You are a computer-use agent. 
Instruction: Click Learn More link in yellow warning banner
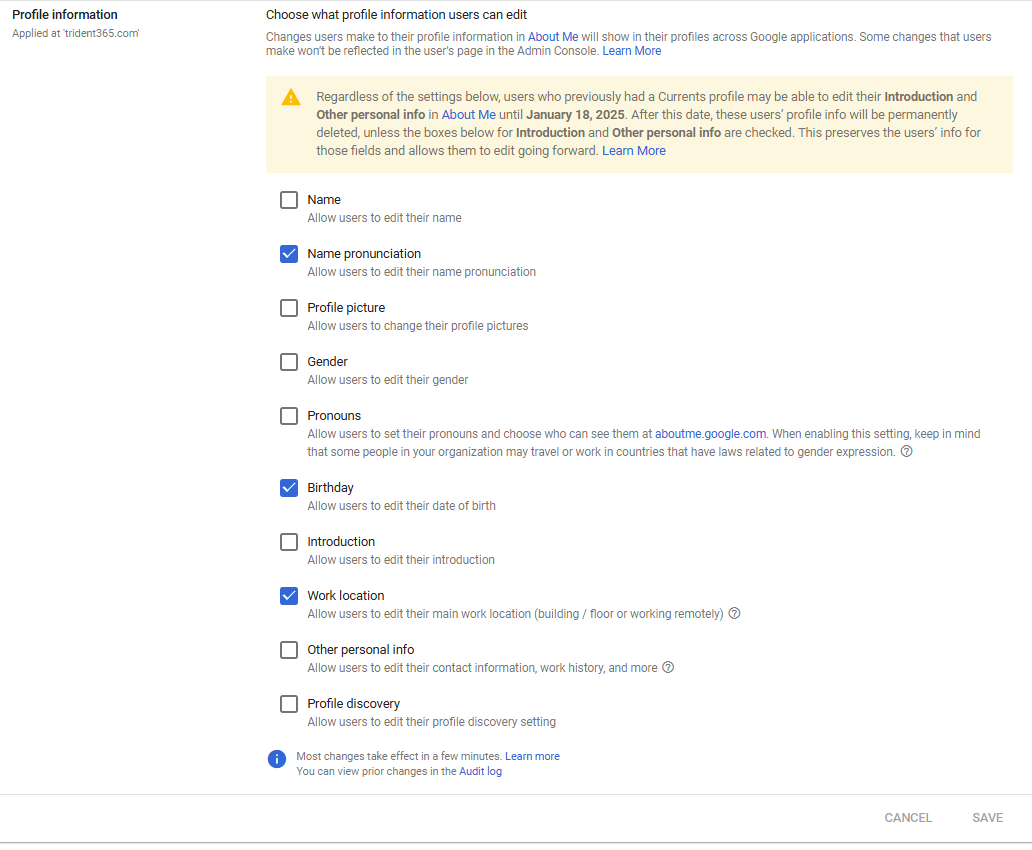pyautogui.click(x=633, y=151)
